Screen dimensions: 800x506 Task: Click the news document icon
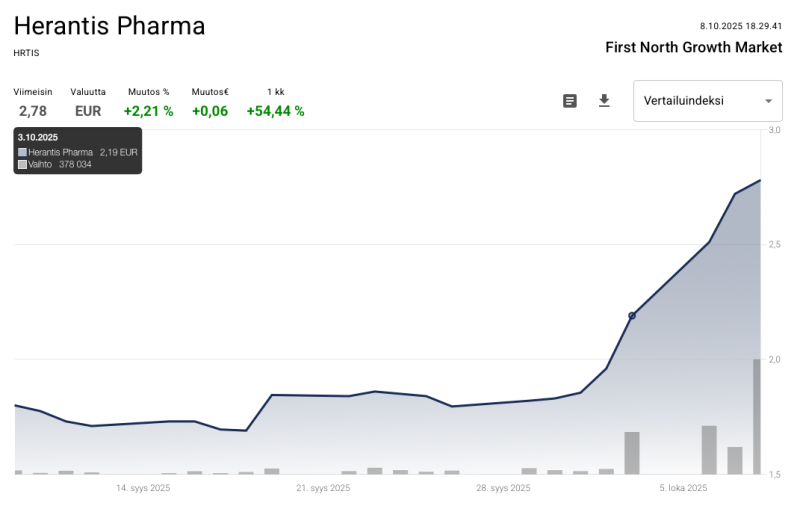click(570, 101)
